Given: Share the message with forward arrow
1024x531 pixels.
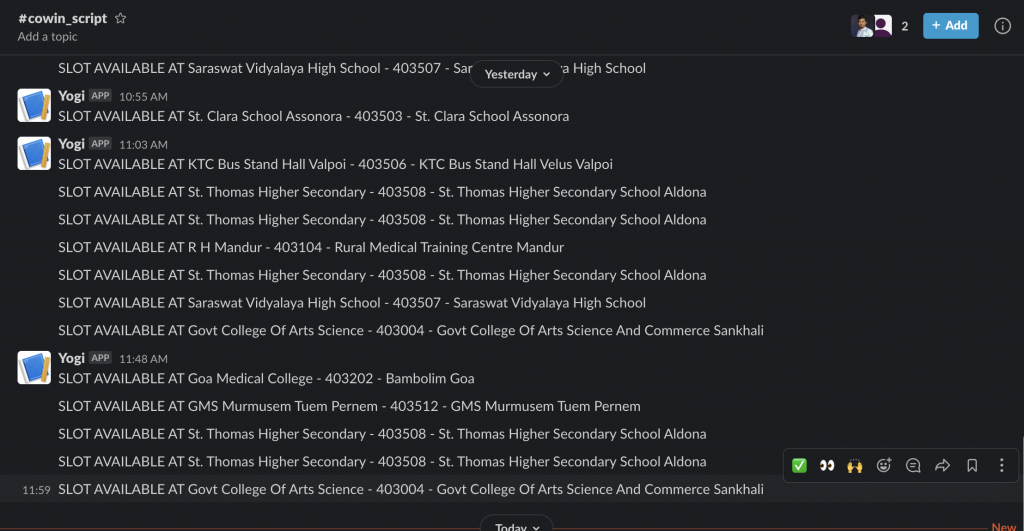Looking at the screenshot, I should [x=942, y=465].
